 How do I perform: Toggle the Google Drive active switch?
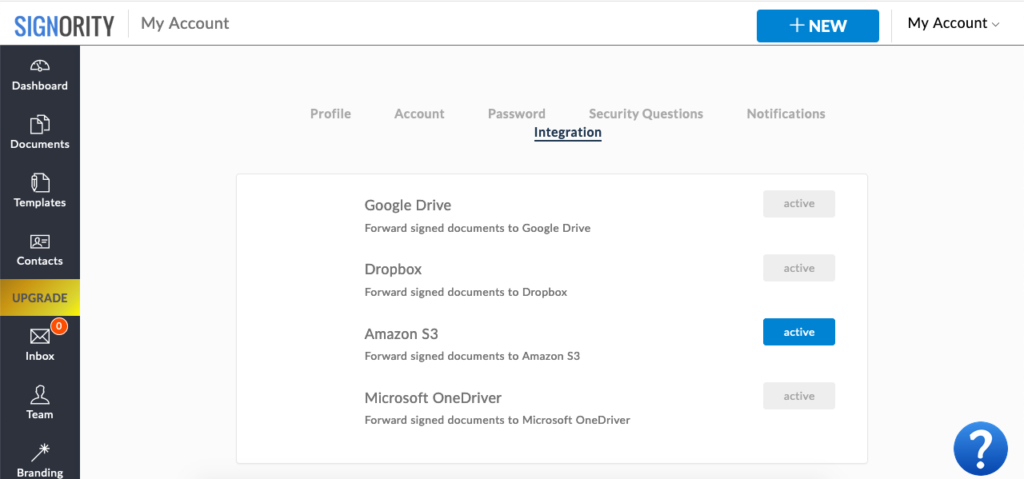[x=799, y=204]
